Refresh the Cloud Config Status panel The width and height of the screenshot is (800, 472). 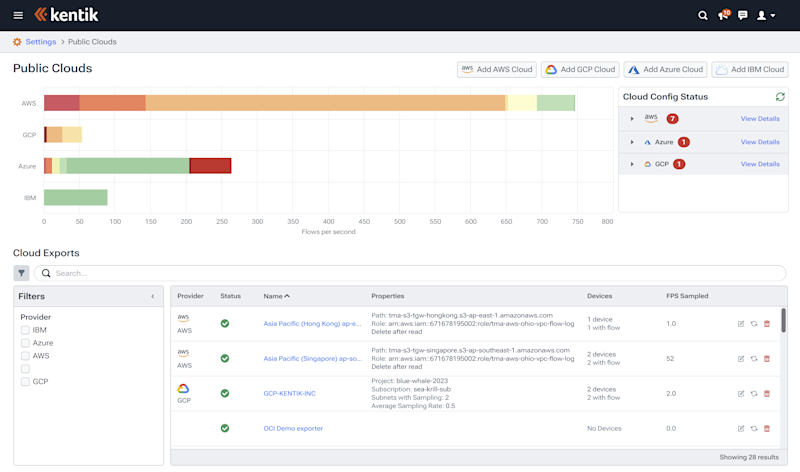pos(780,96)
